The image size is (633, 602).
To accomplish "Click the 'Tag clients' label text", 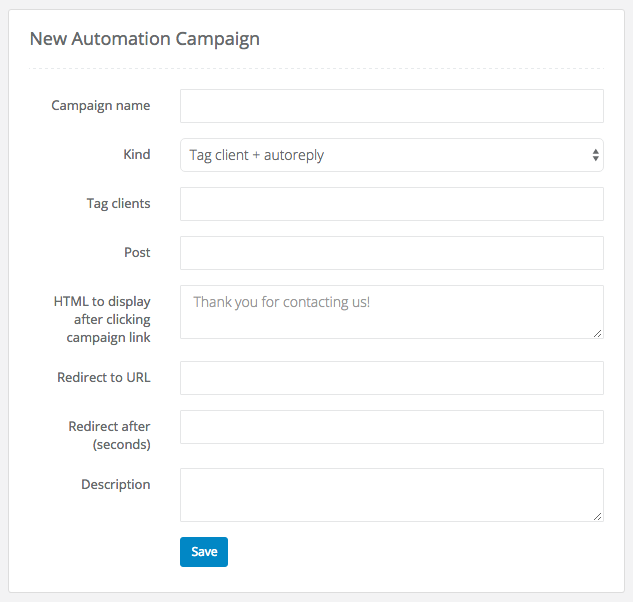I will click(118, 203).
